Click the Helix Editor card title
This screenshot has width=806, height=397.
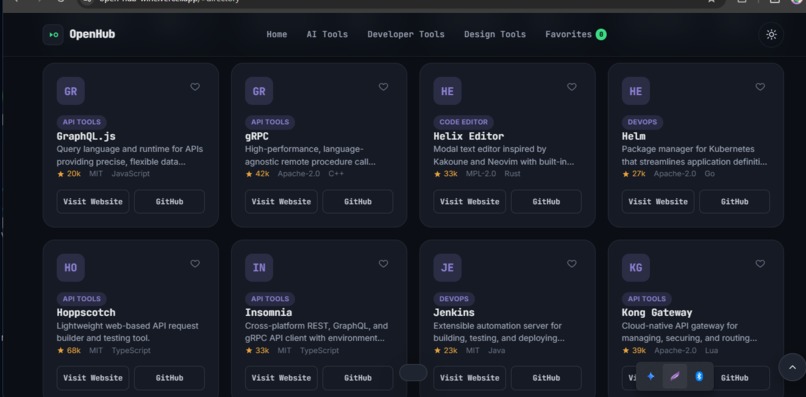469,136
